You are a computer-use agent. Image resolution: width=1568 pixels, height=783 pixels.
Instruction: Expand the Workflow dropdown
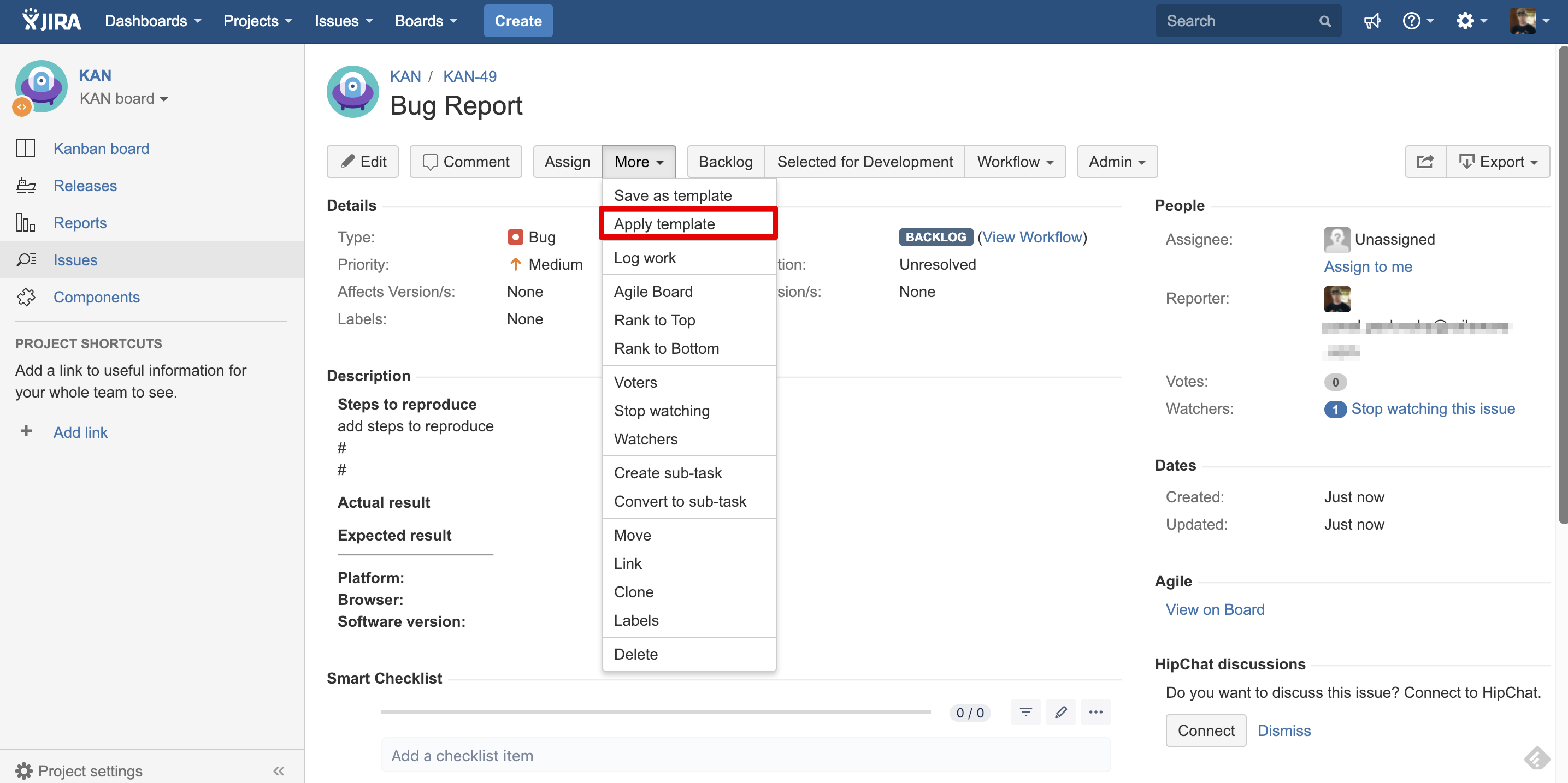click(1015, 162)
